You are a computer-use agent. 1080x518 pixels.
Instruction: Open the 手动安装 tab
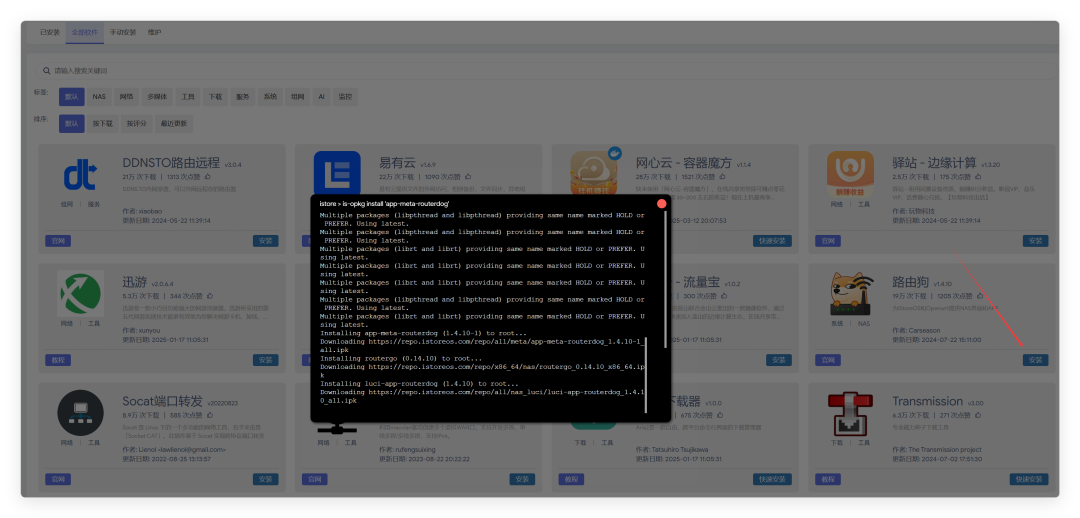(x=123, y=32)
